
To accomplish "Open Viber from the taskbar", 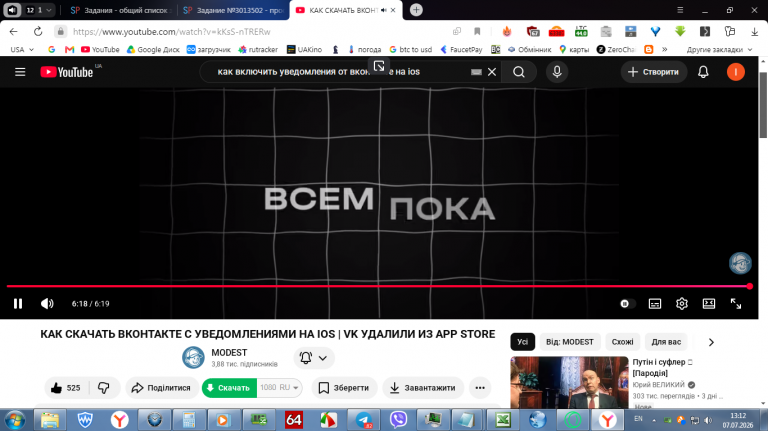I will 398,420.
